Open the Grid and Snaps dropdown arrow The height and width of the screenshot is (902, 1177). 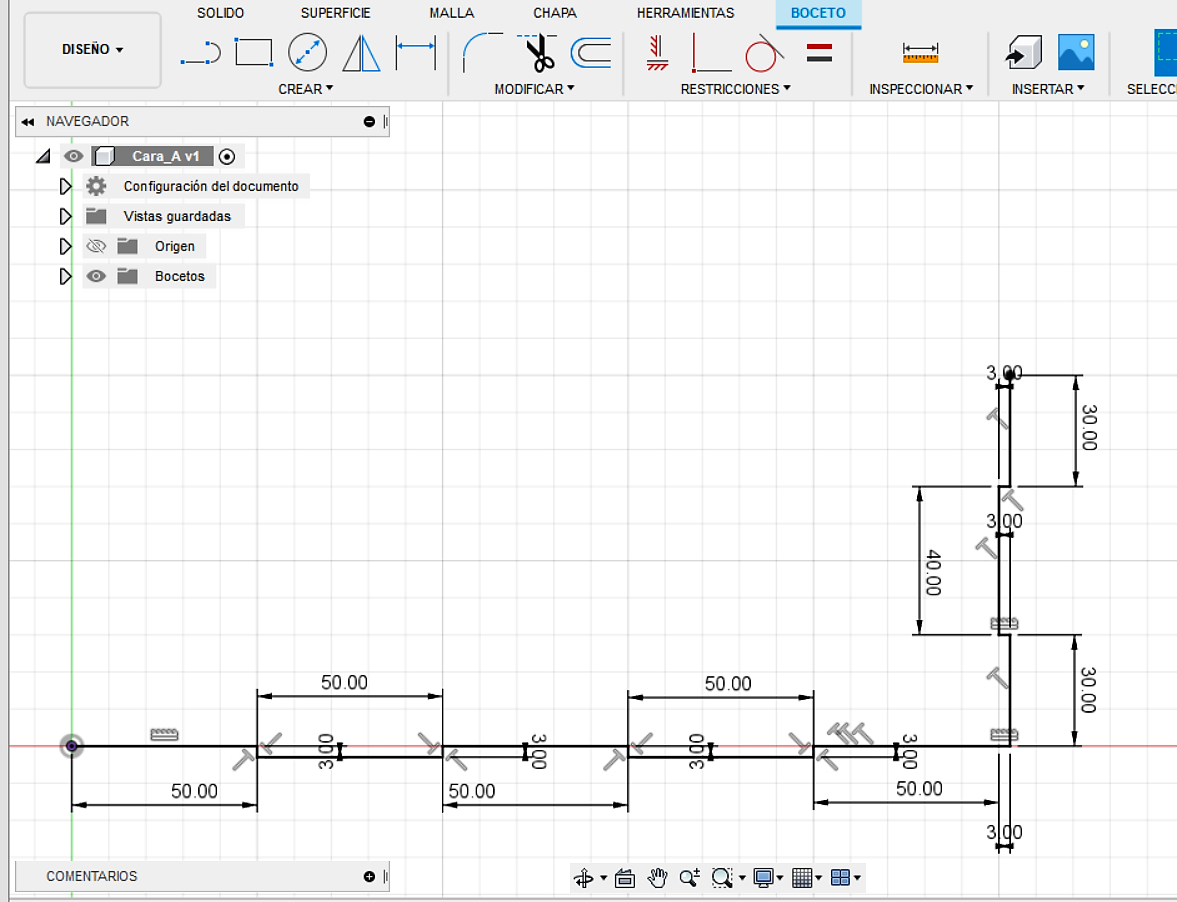point(818,878)
